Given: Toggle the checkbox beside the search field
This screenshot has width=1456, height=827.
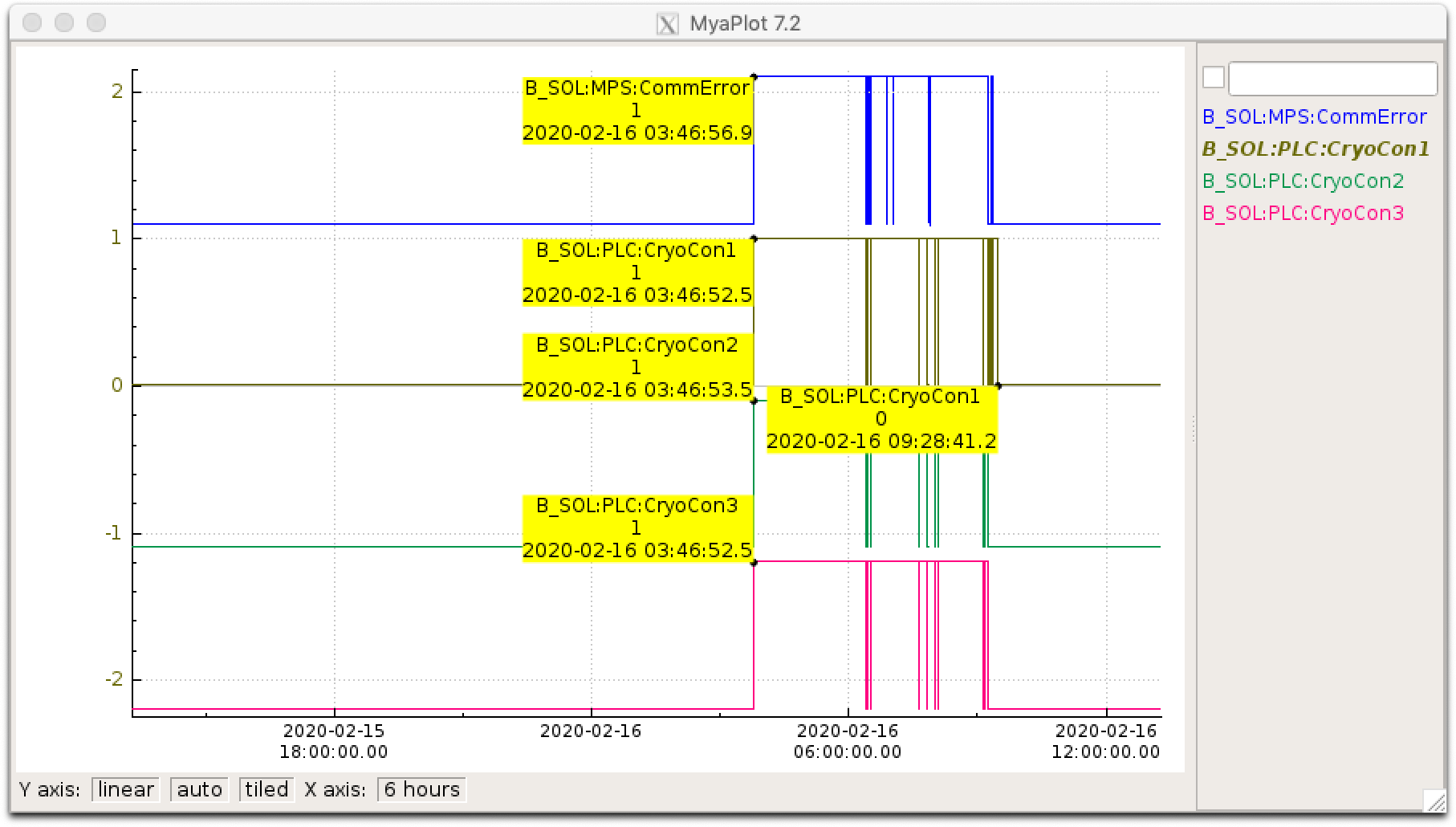Looking at the screenshot, I should (1214, 78).
